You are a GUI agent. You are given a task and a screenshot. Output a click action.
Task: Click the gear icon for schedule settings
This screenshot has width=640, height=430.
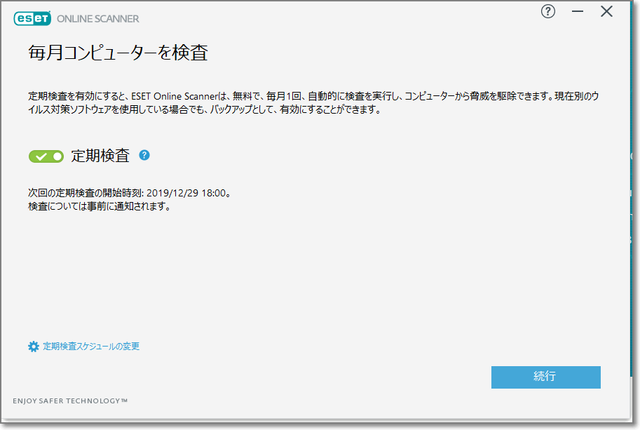pyautogui.click(x=33, y=346)
